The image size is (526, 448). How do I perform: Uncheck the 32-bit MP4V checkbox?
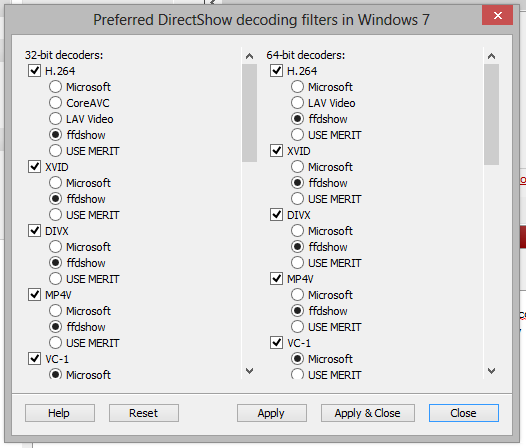pyautogui.click(x=34, y=295)
